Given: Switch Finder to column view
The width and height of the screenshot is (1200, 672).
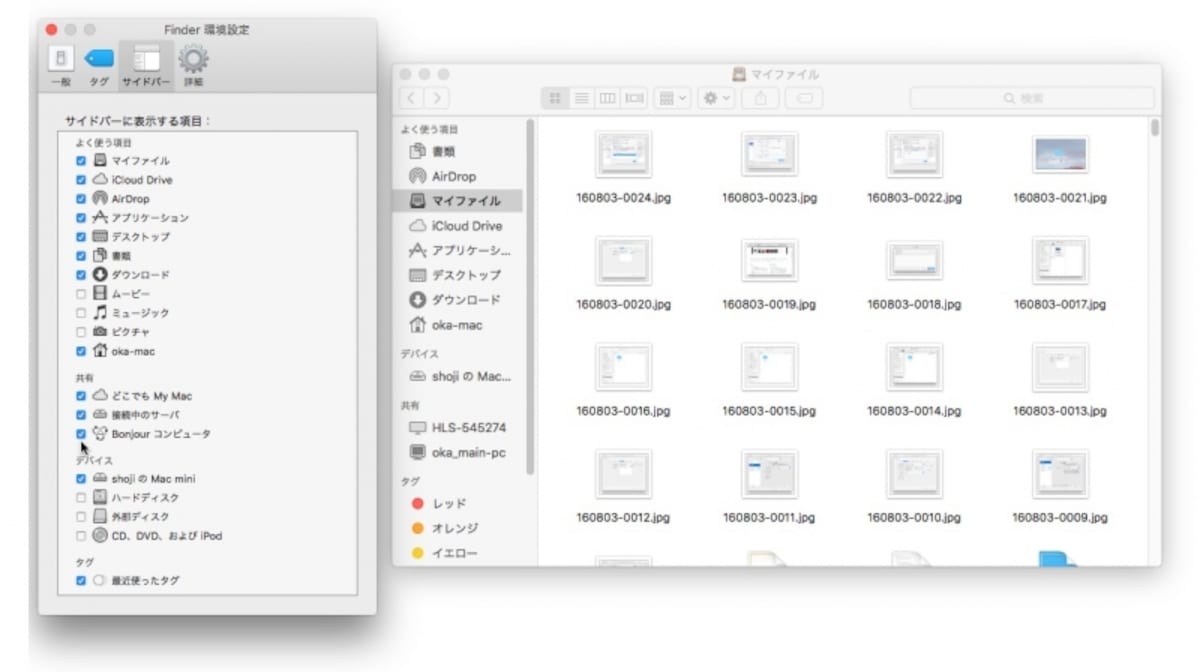Looking at the screenshot, I should [x=607, y=98].
